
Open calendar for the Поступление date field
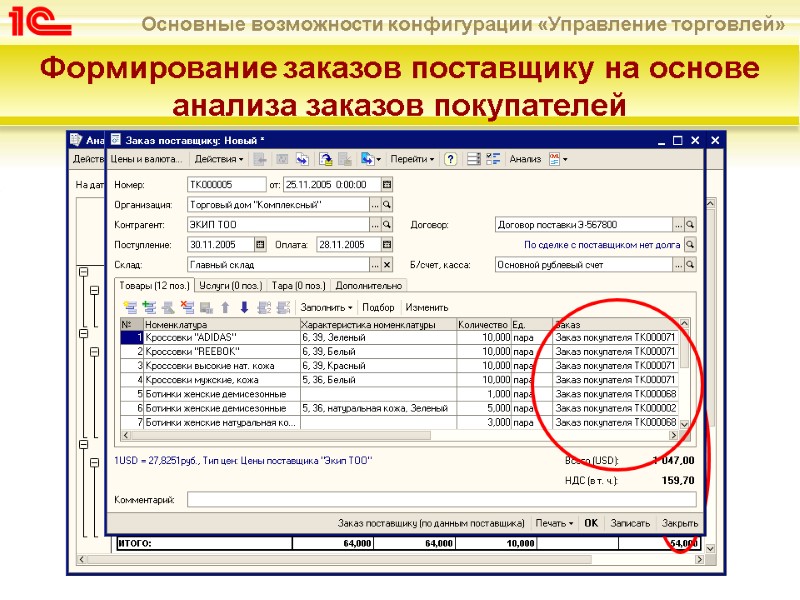[259, 243]
